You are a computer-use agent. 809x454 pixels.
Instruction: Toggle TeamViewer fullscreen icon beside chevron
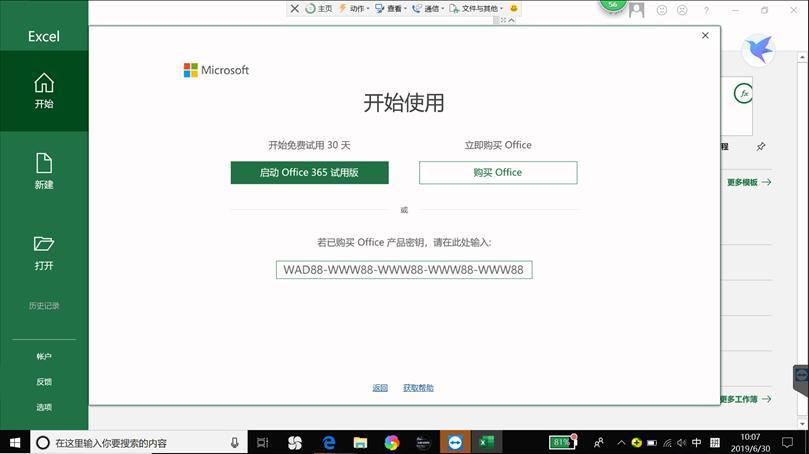[503, 20]
